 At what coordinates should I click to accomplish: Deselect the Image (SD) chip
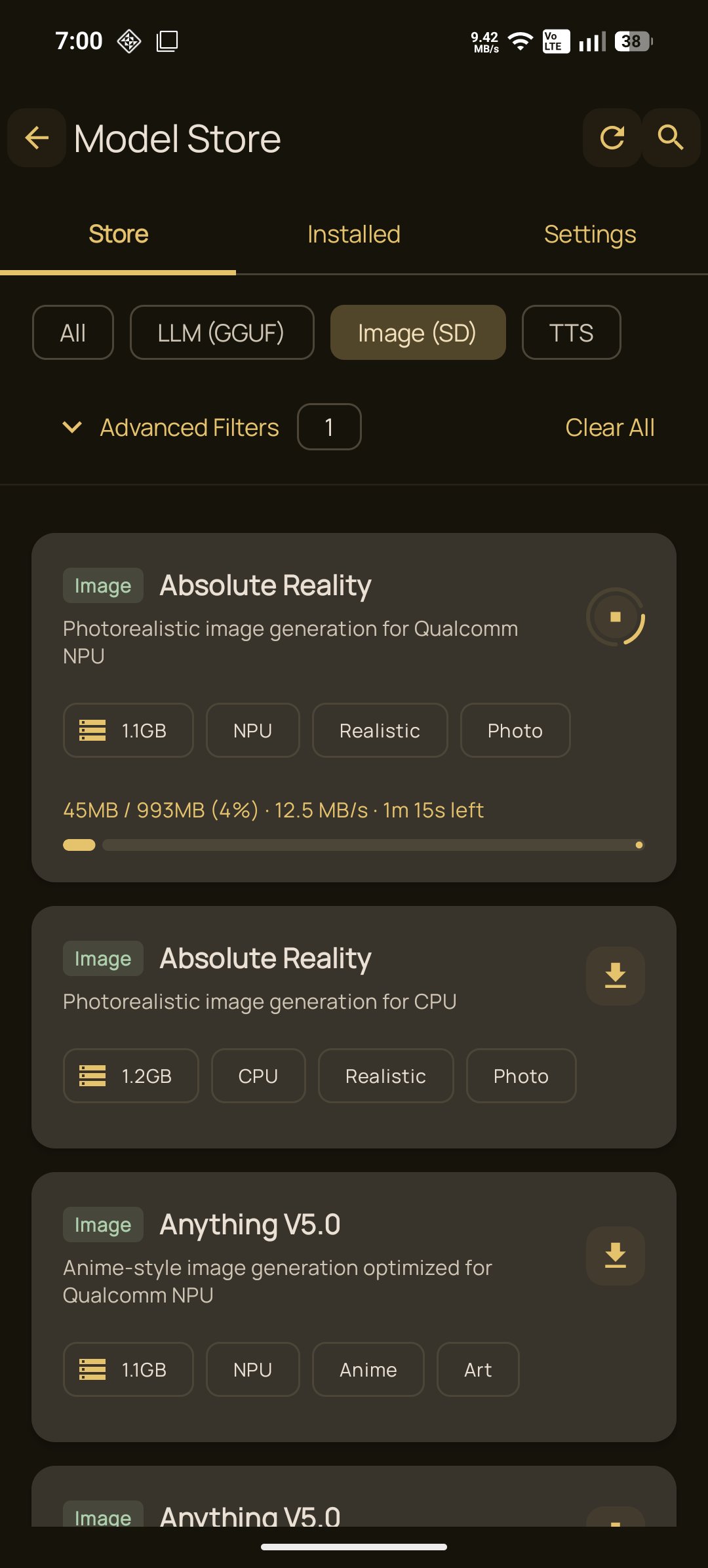click(x=418, y=333)
